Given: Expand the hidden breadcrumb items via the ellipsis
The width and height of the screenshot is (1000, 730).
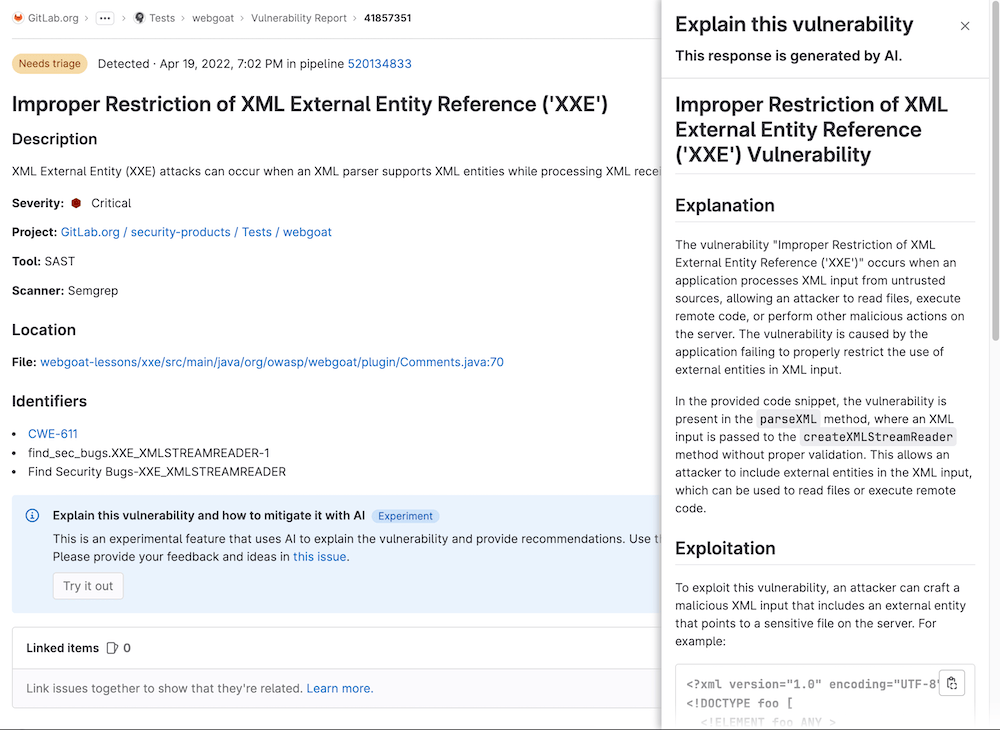Looking at the screenshot, I should tap(104, 17).
